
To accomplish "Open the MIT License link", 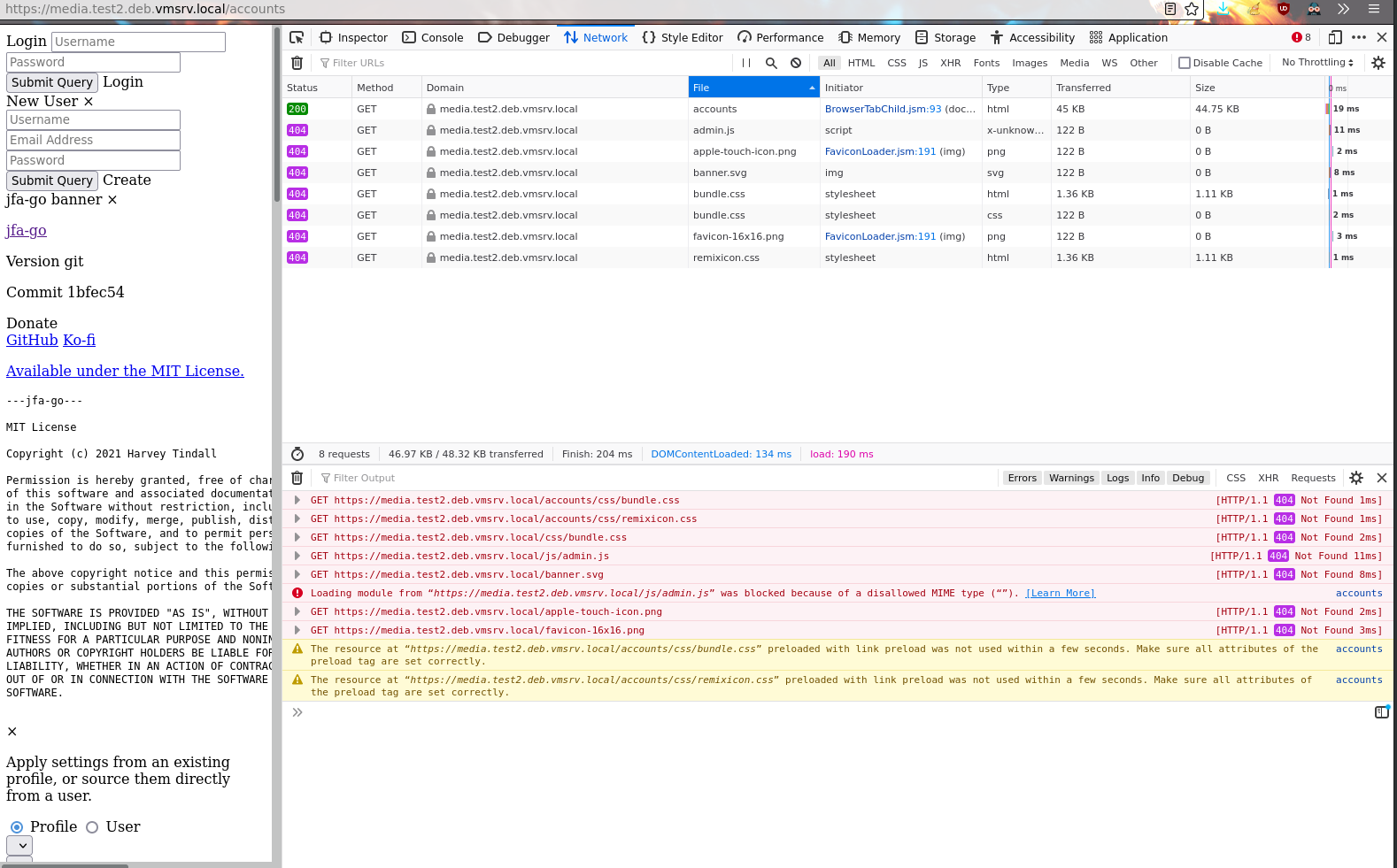I will coord(125,371).
